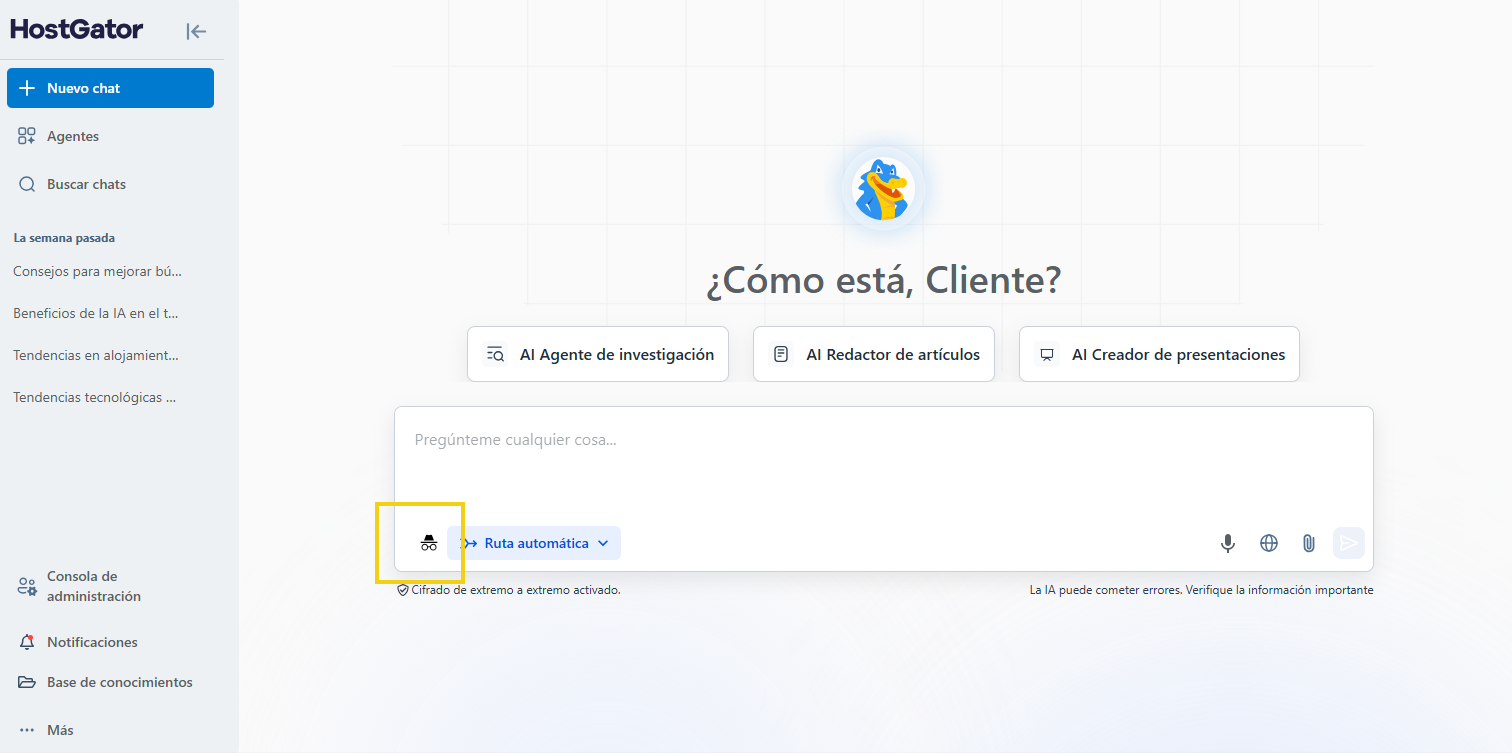
Task: Click the users-gear icon beside Consola
Action: (27, 586)
